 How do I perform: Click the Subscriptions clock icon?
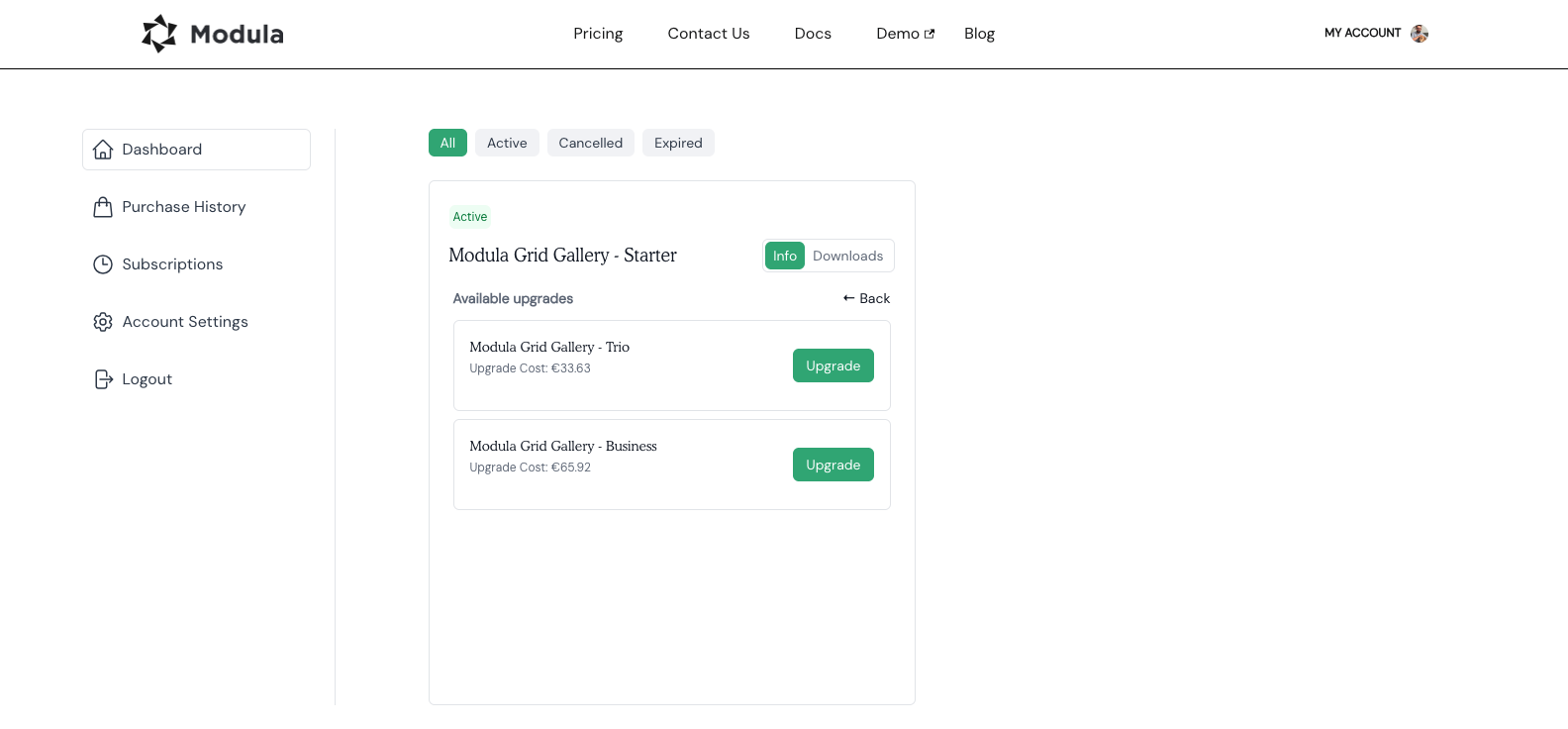103,264
